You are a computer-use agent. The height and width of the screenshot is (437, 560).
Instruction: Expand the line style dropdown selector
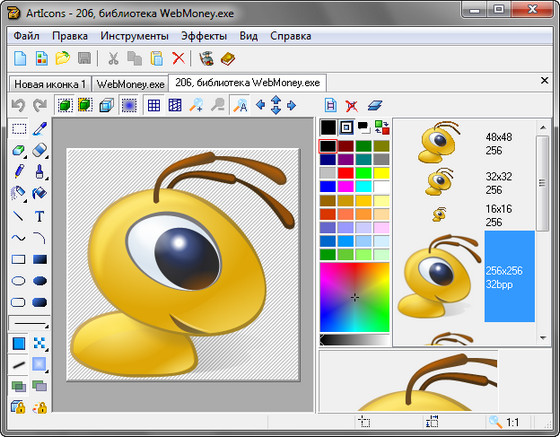(29, 323)
